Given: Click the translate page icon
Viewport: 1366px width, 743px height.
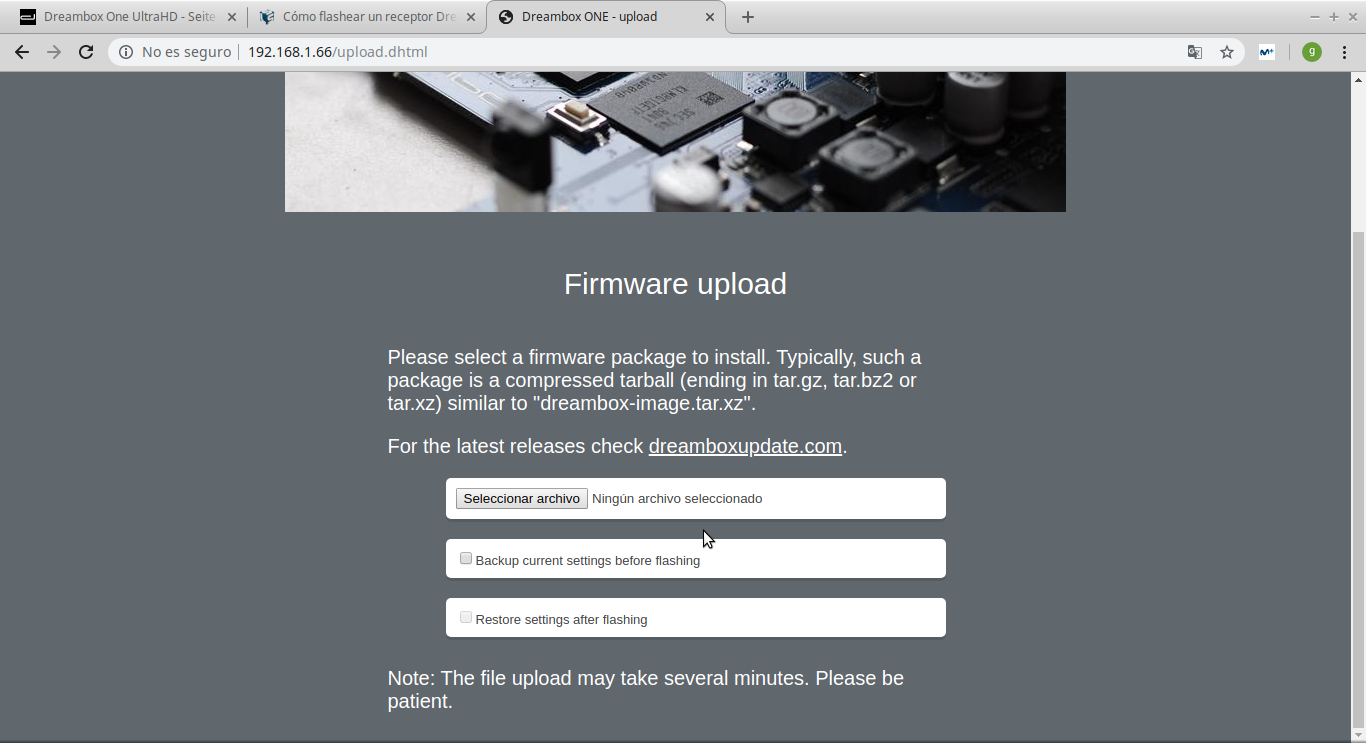Looking at the screenshot, I should [1195, 52].
